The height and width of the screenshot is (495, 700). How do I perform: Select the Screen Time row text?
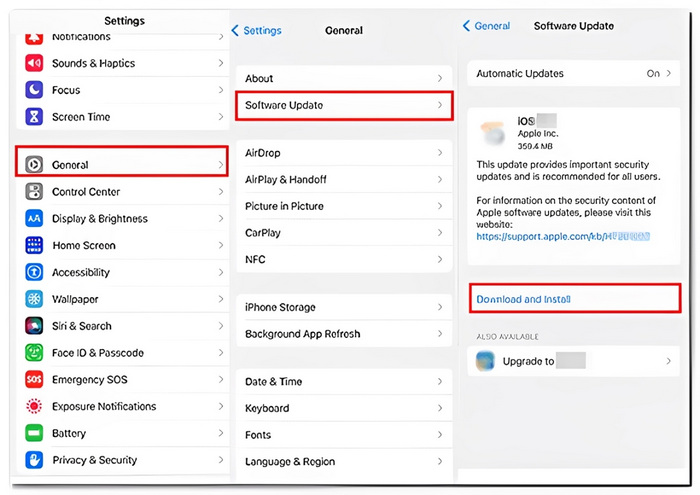[x=81, y=116]
